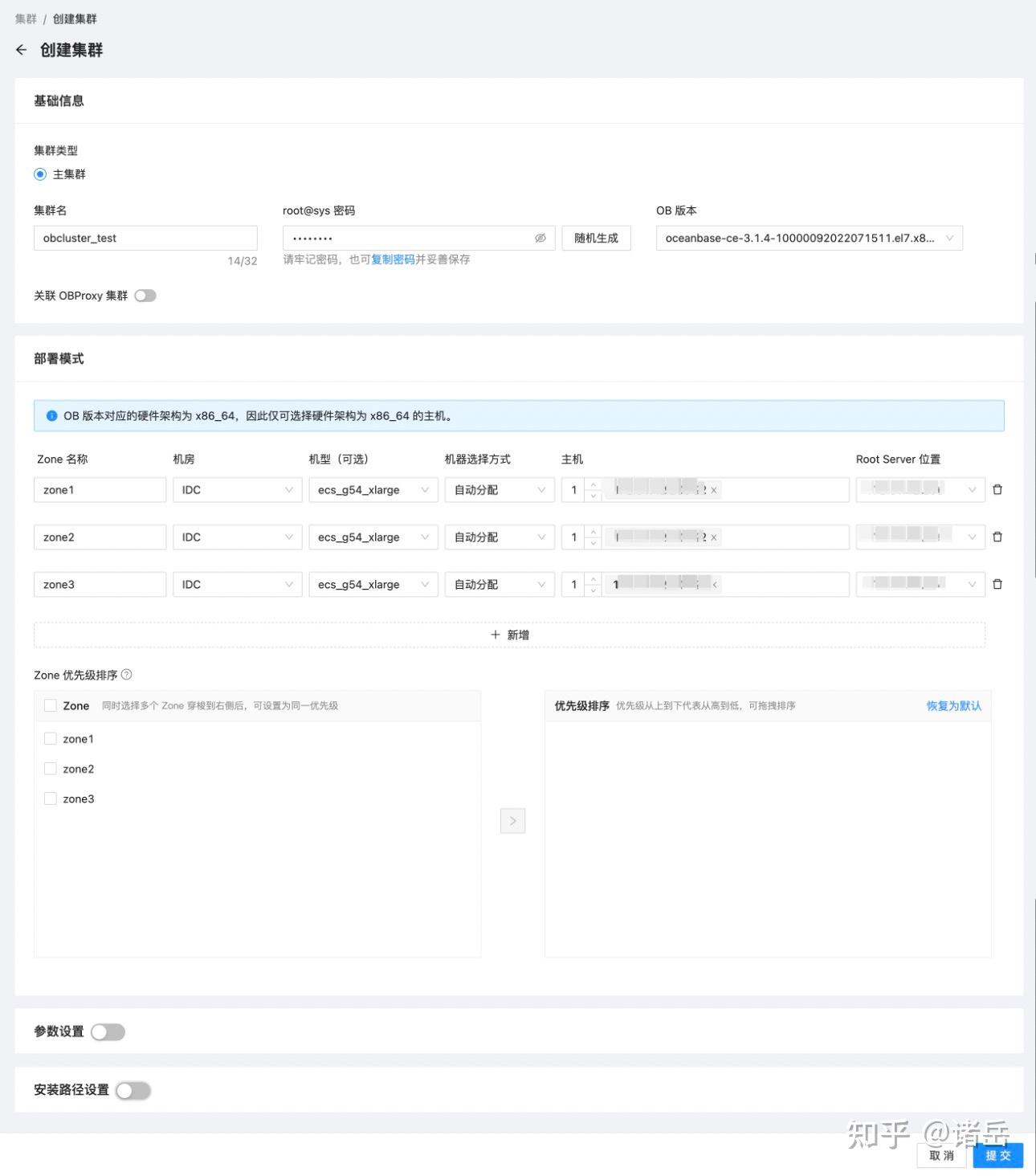Open the help tooltip beside Zone 优先级排序
1036x1176 pixels.
(127, 675)
